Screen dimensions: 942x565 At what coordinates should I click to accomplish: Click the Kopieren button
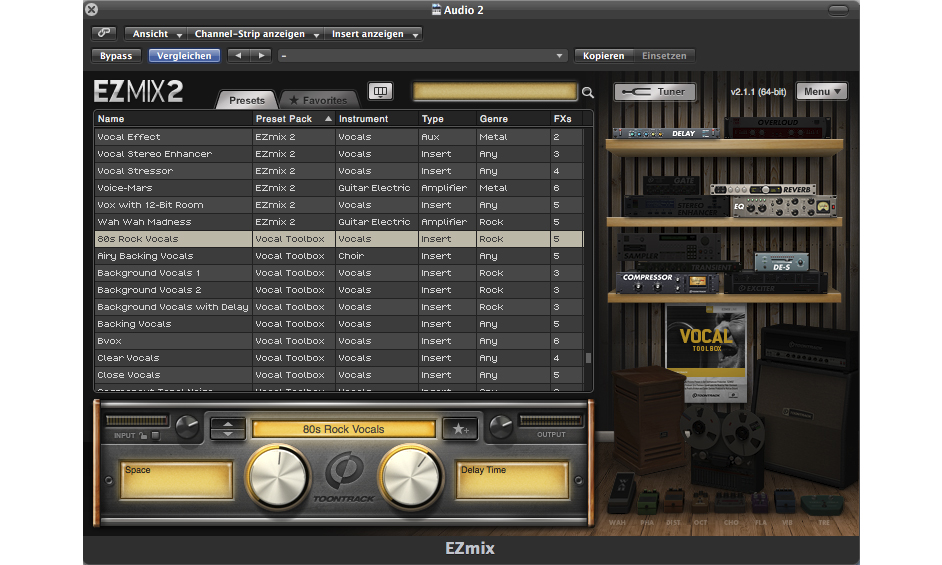pyautogui.click(x=603, y=55)
